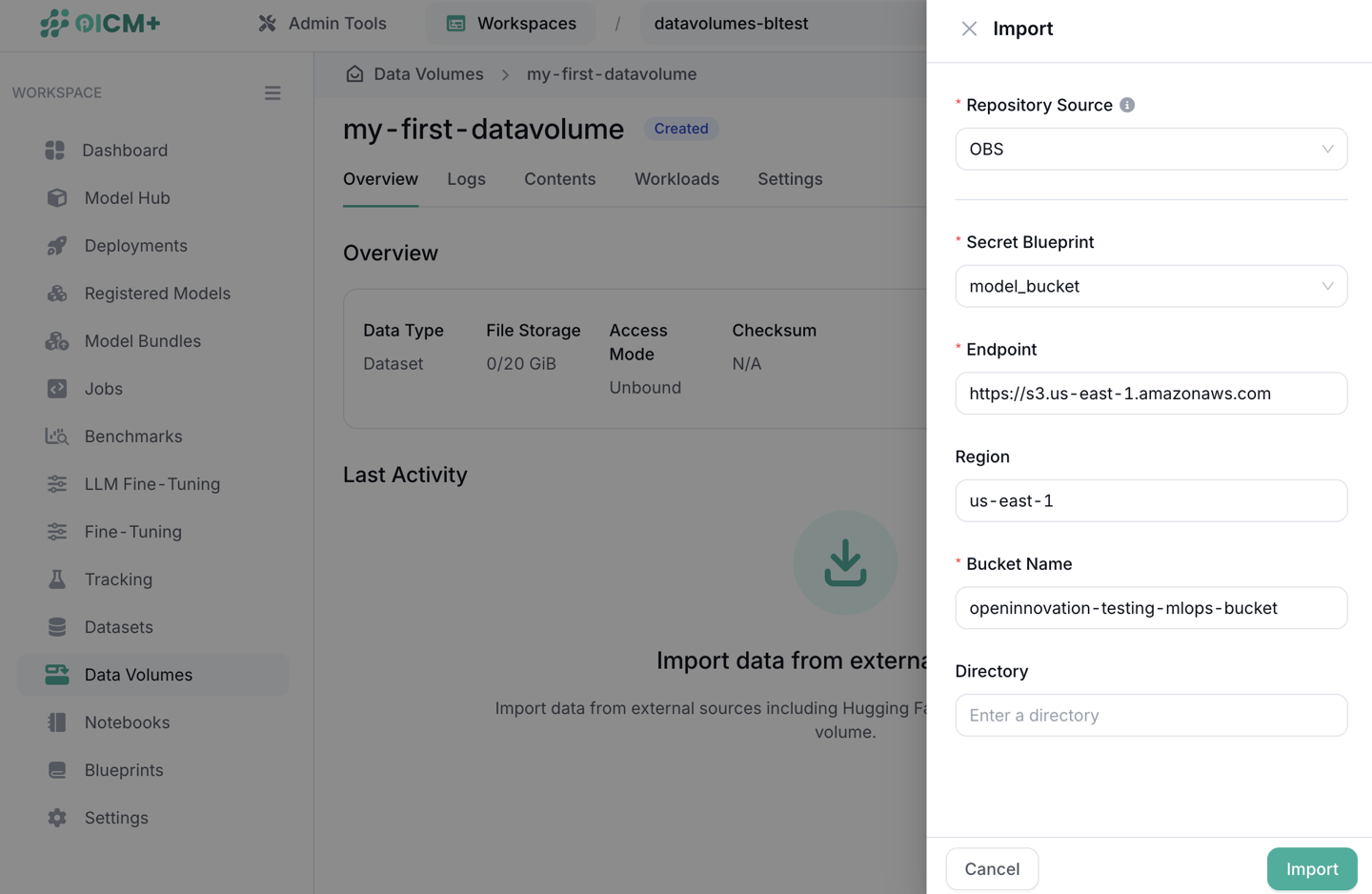
Task: Click the Repository Source info icon
Action: point(1127,105)
